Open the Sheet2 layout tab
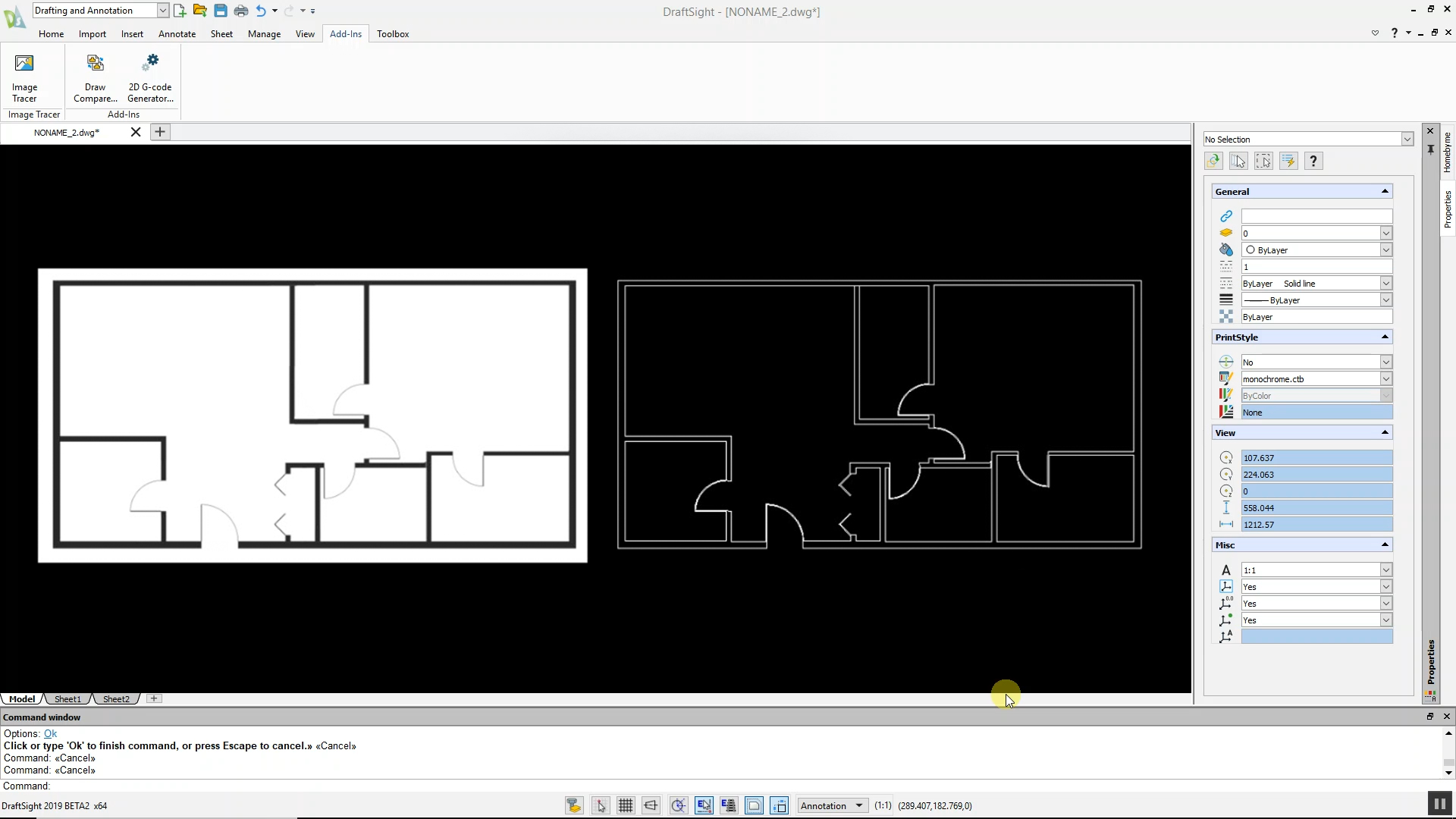Image resolution: width=1456 pixels, height=819 pixels. click(115, 698)
